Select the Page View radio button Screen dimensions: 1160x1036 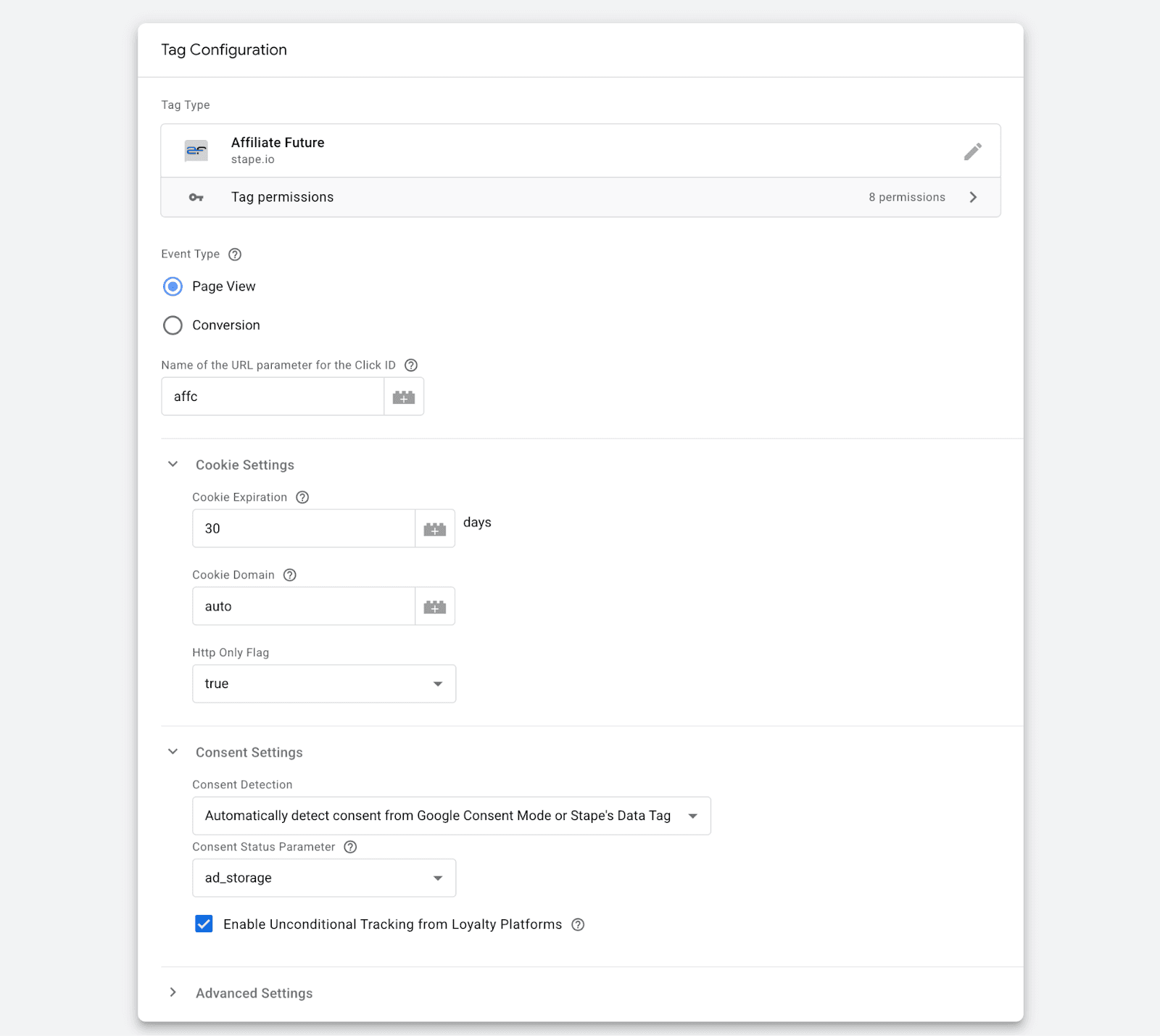point(173,286)
